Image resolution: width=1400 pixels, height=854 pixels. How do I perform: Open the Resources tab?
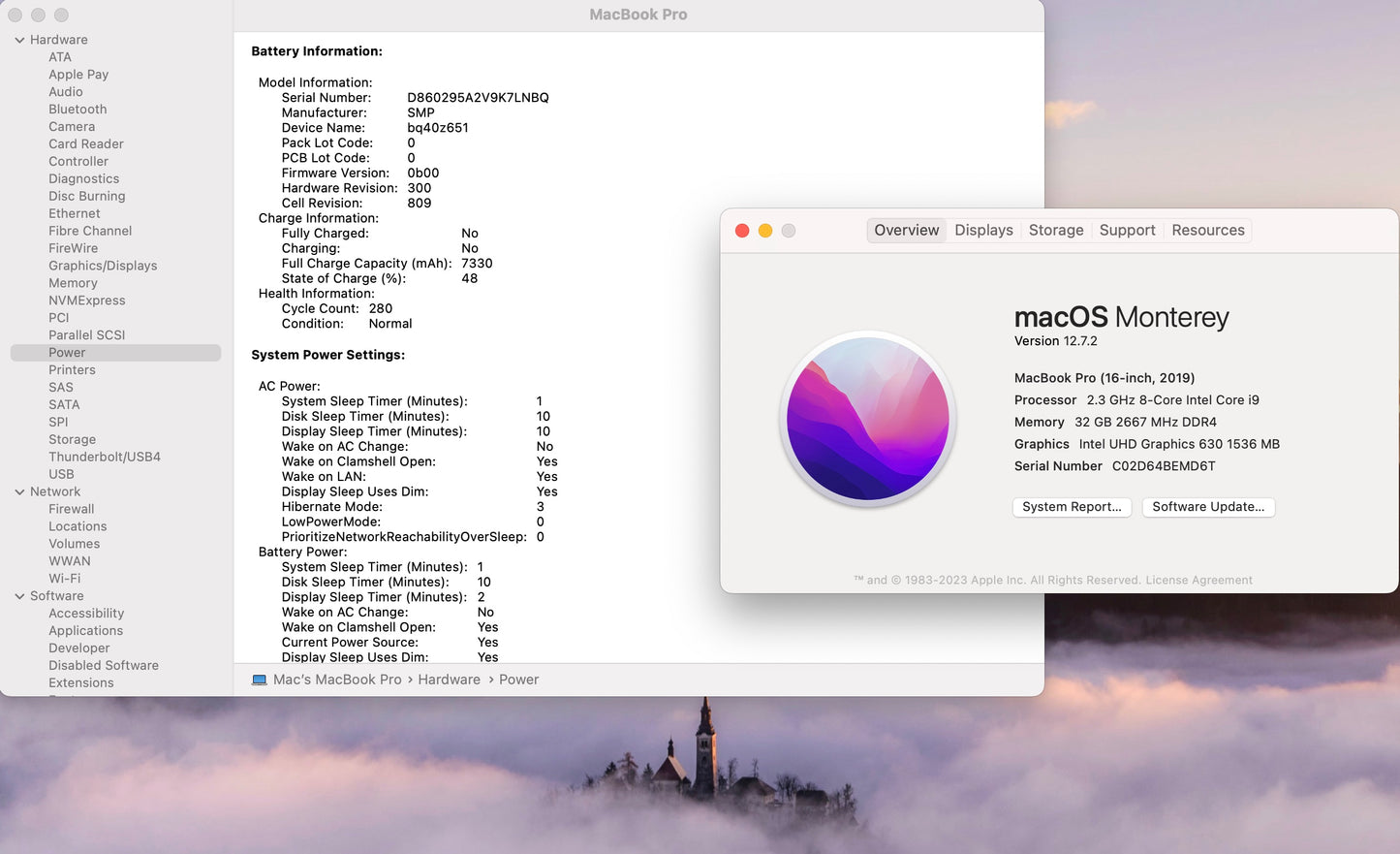[x=1207, y=230]
